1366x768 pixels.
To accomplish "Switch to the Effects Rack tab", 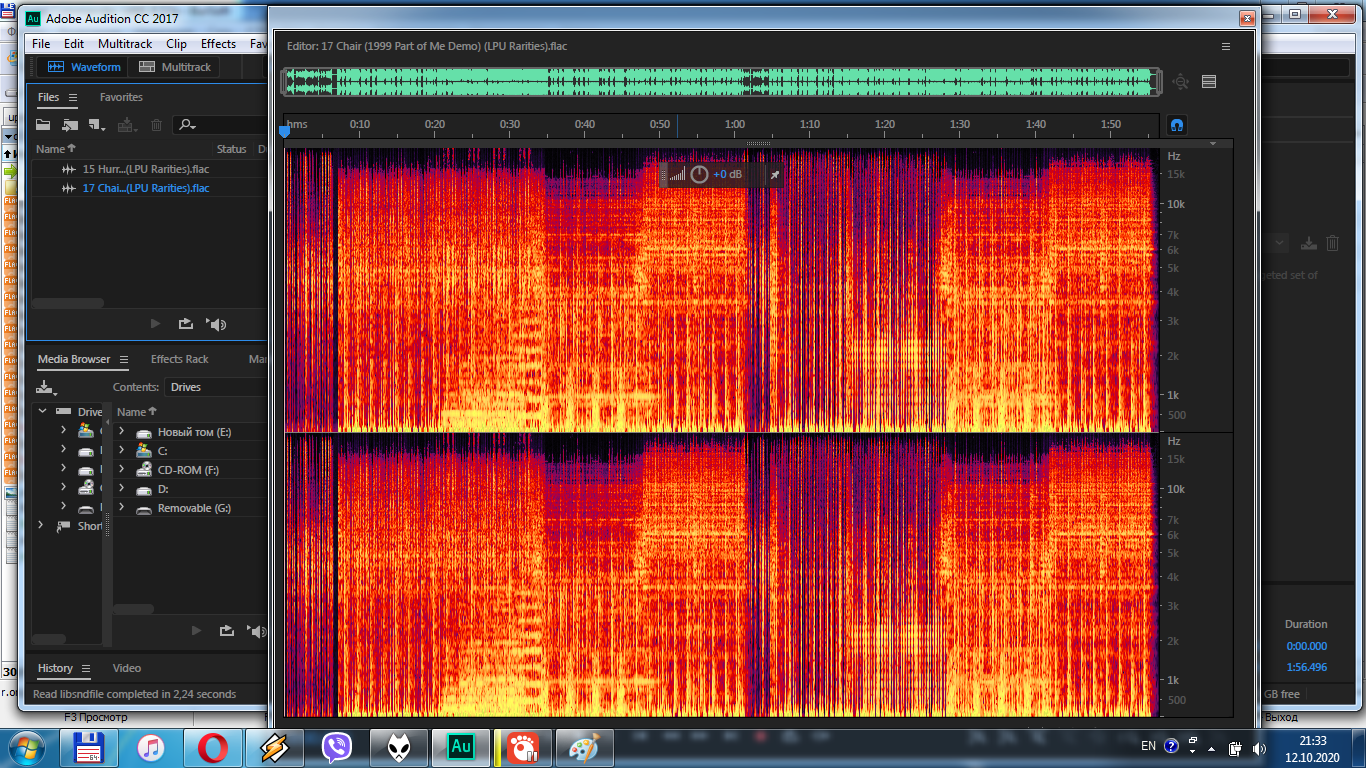I will click(179, 359).
